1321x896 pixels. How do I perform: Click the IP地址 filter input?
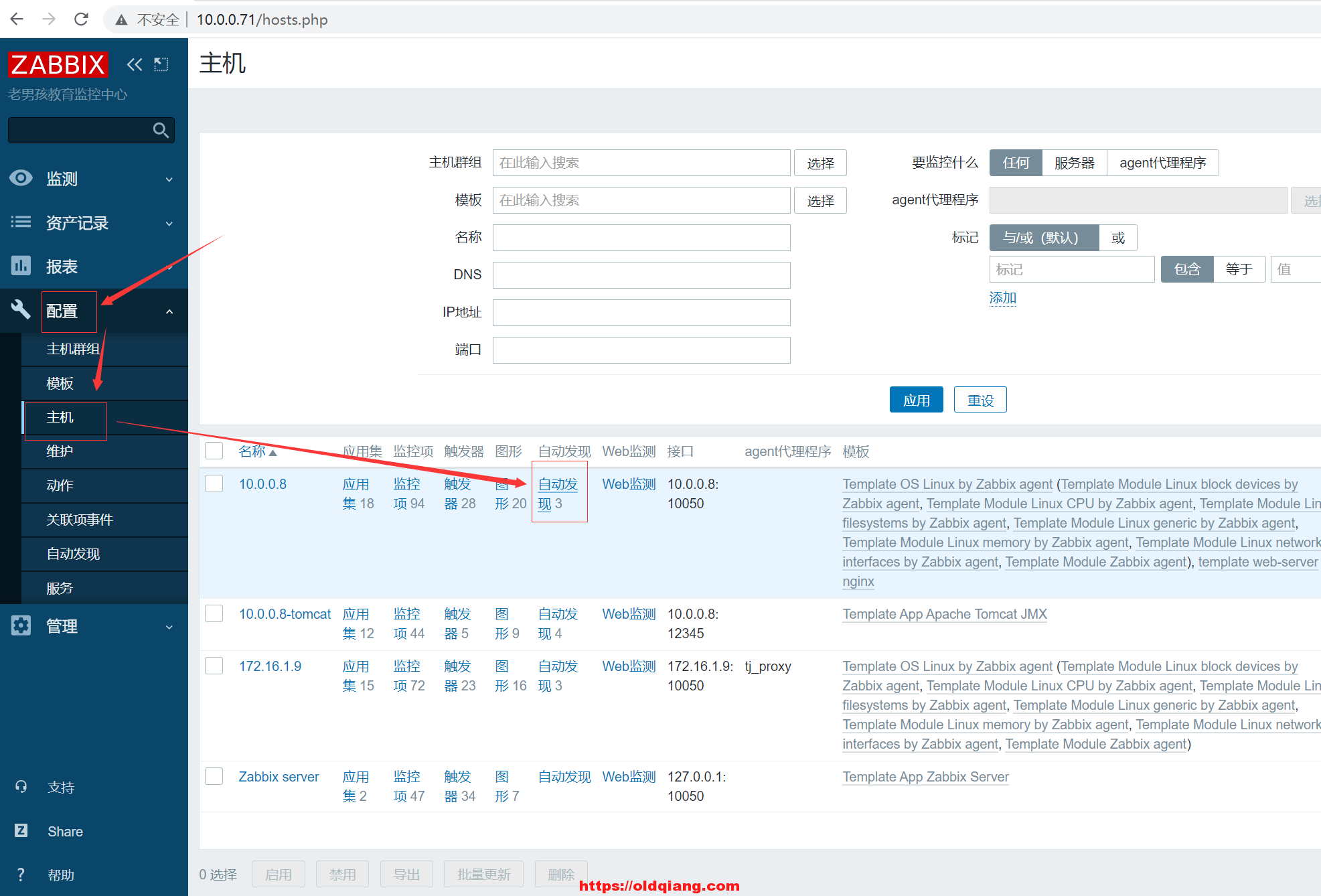(x=641, y=313)
